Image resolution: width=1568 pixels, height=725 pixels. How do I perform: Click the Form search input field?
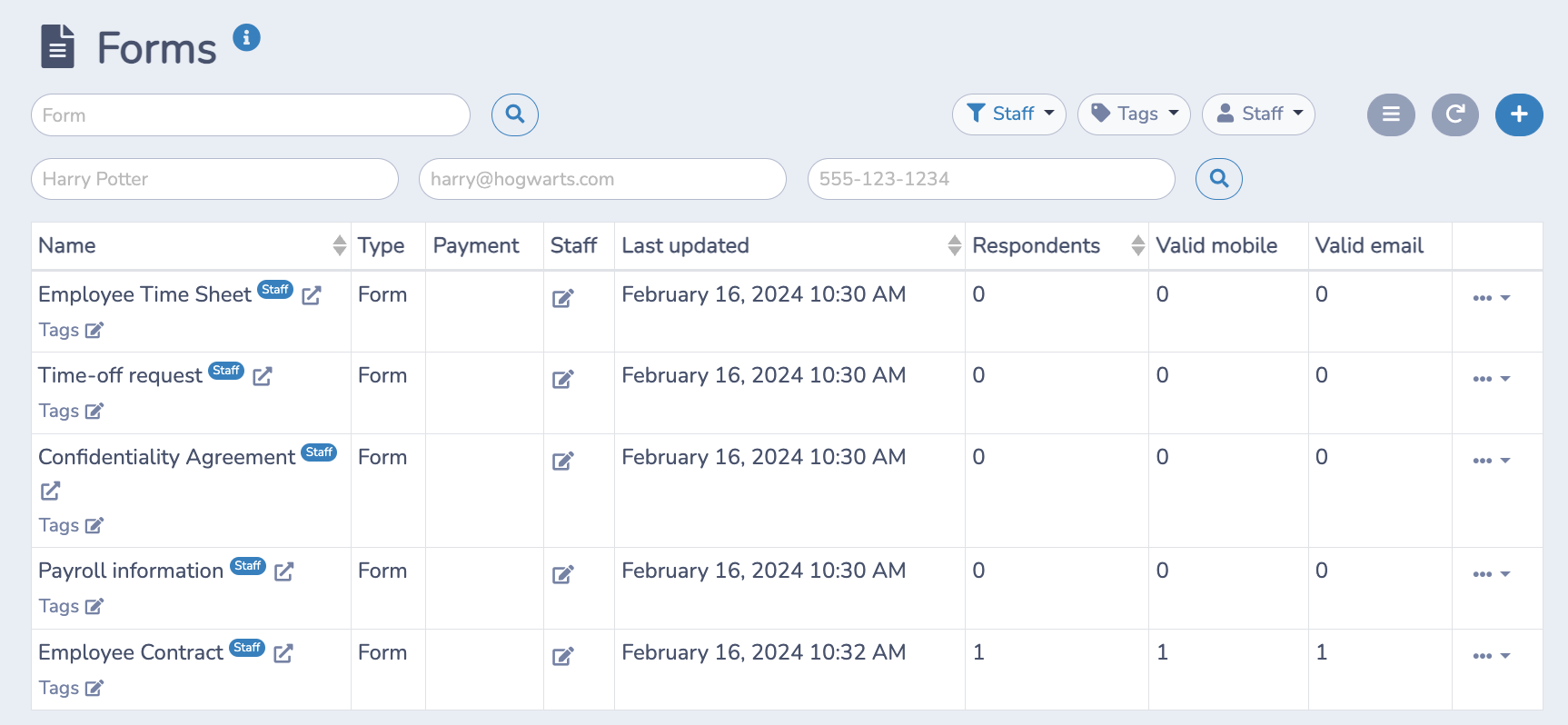point(251,115)
